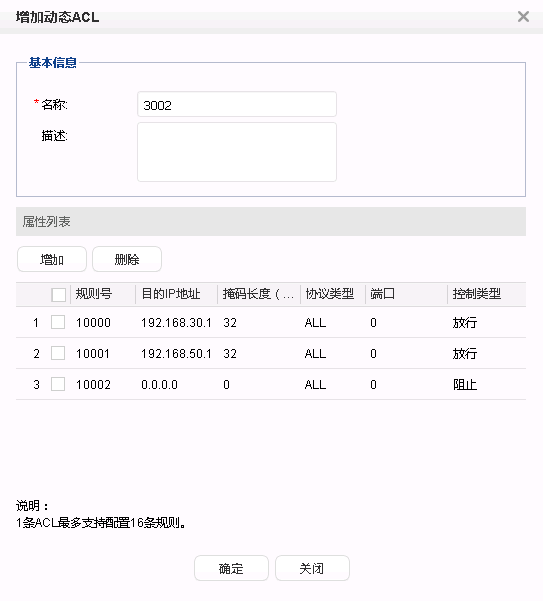Select the 192.168.50.1 address cell

(x=176, y=353)
